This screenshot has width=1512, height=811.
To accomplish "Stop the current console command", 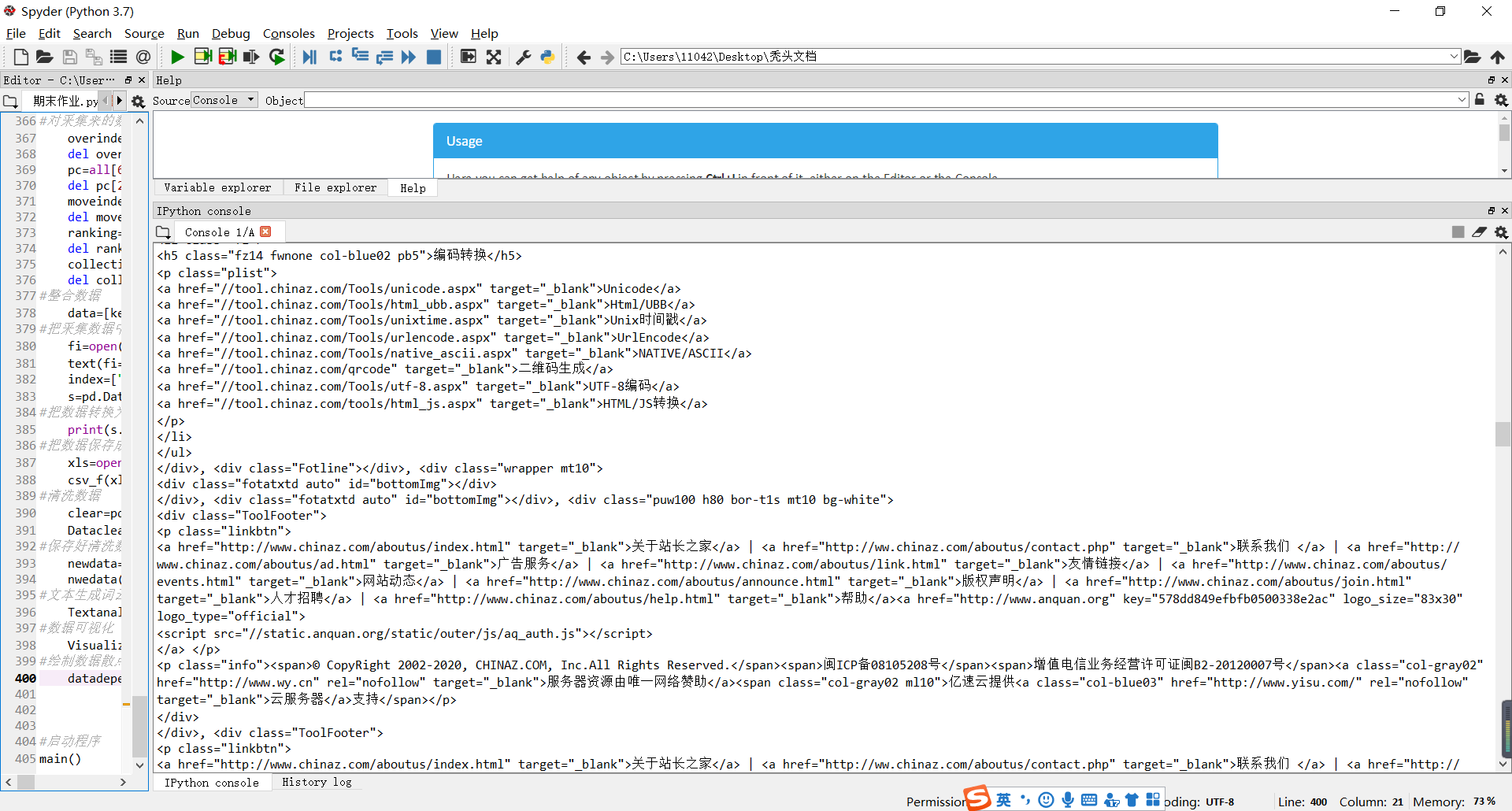I will click(x=1458, y=232).
